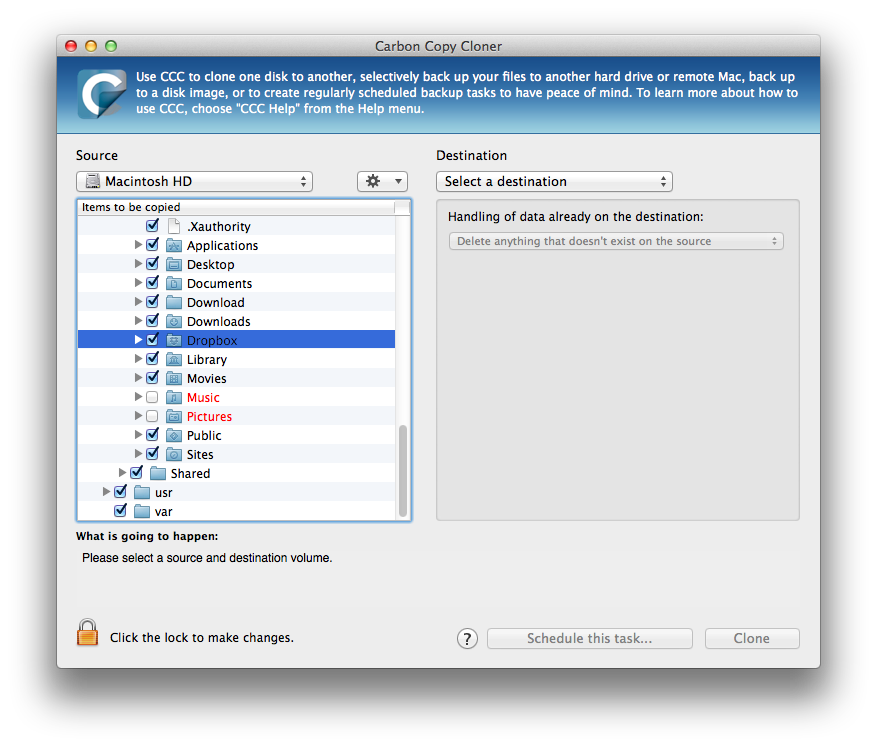The width and height of the screenshot is (877, 747).
Task: Click the Movies folder icon
Action: (x=174, y=378)
